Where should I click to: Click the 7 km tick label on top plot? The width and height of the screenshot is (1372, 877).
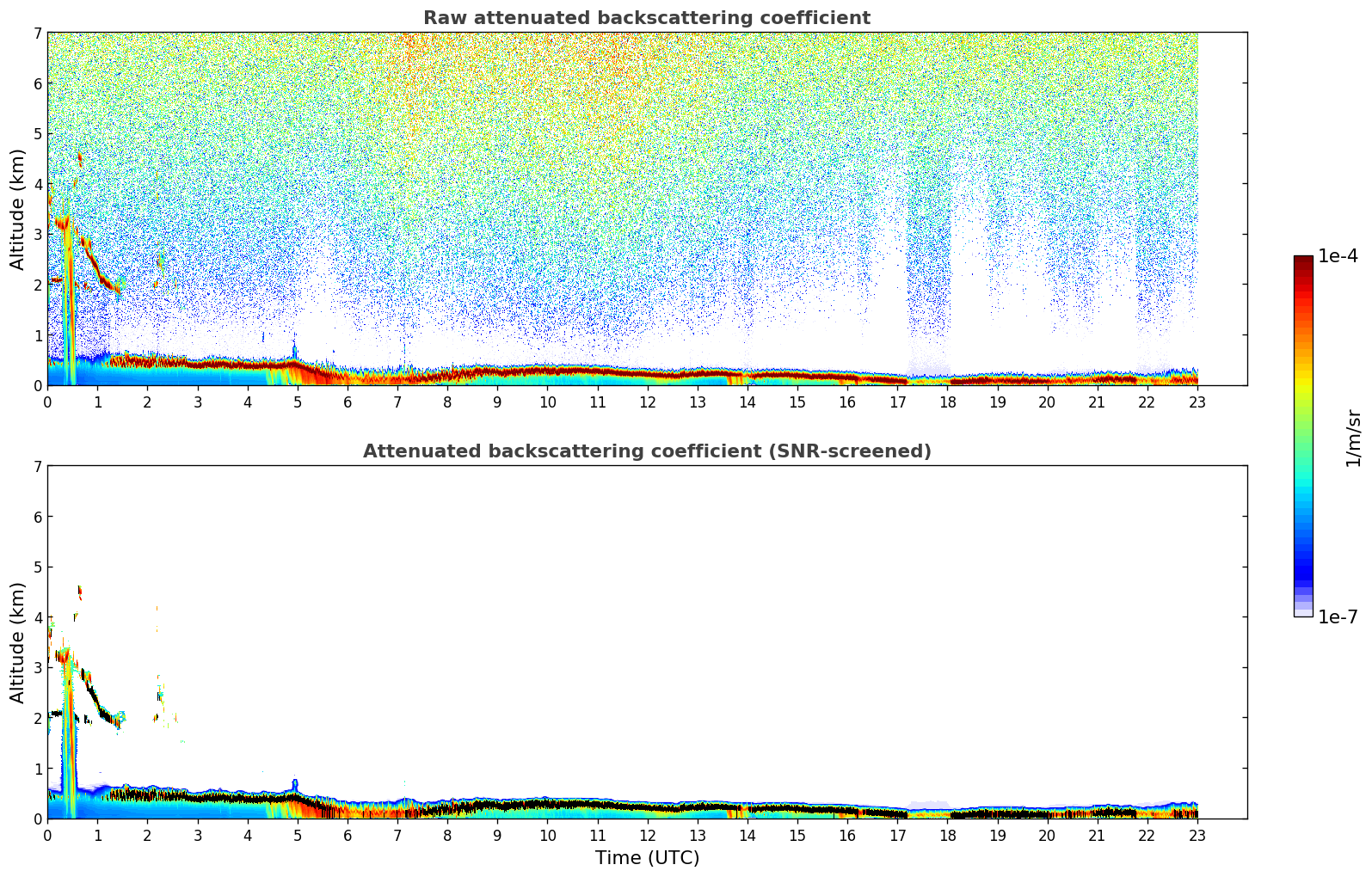coord(37,34)
